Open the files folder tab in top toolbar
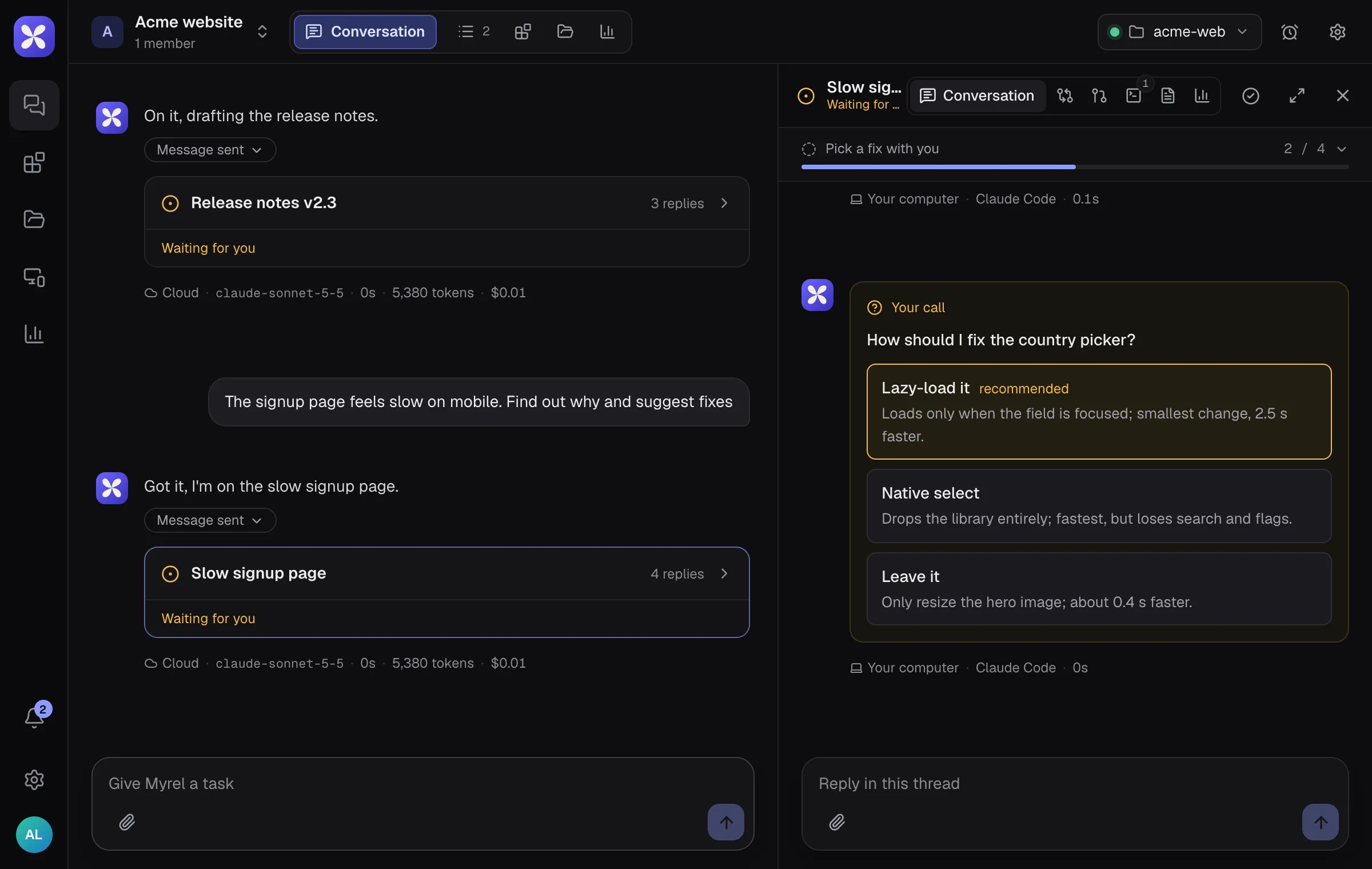Viewport: 1372px width, 869px height. 565,31
